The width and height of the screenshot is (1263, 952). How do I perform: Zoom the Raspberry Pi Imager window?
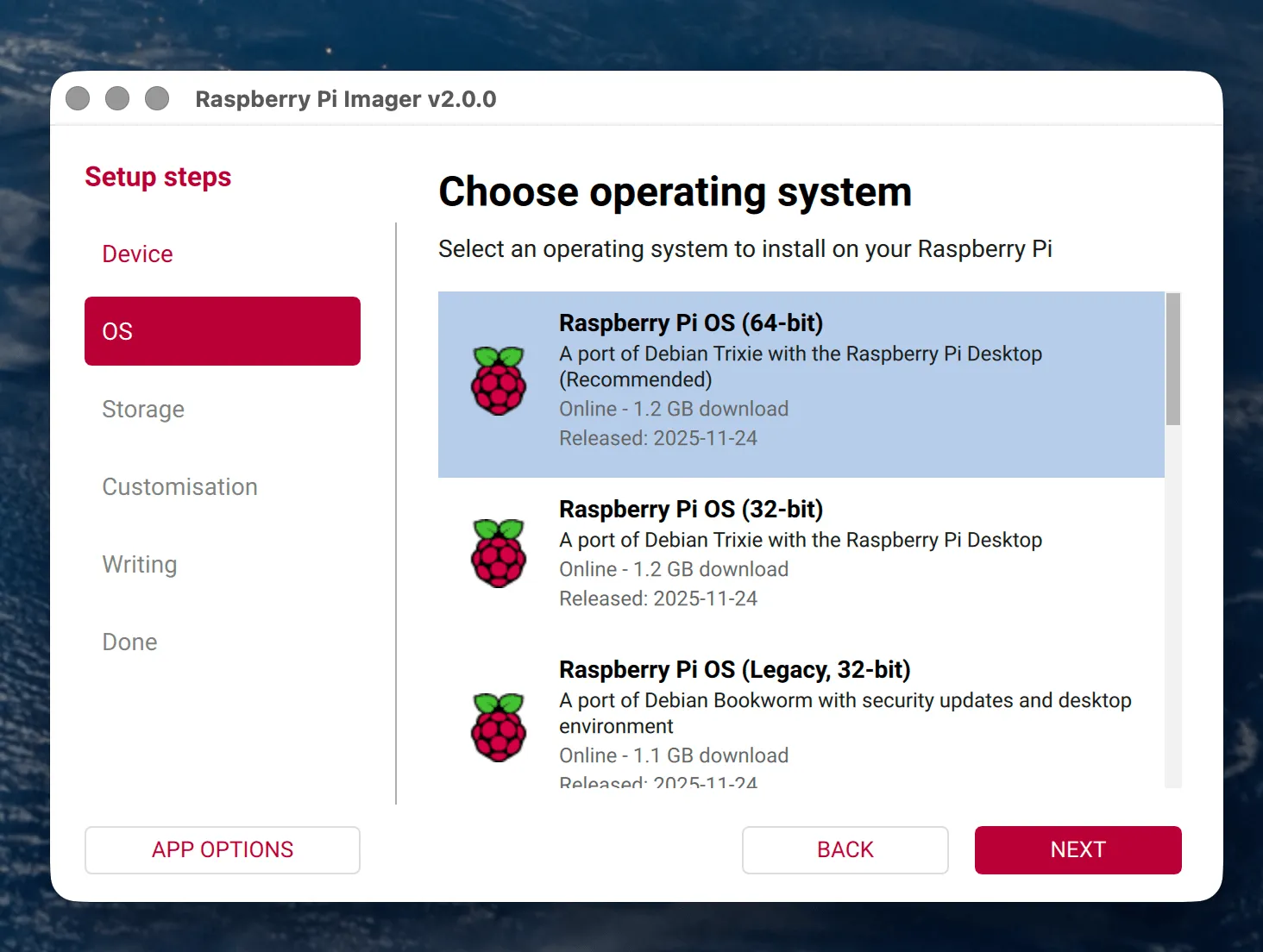[x=157, y=98]
